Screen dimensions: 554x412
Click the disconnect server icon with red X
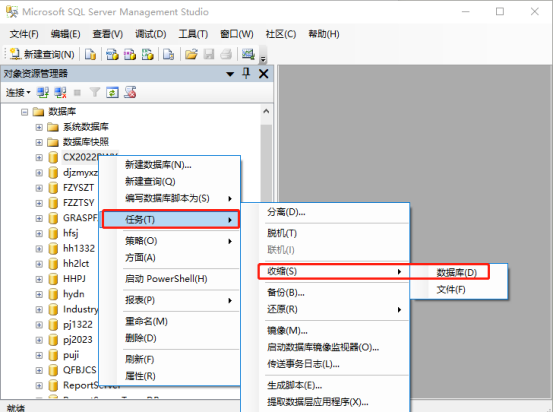[x=60, y=93]
